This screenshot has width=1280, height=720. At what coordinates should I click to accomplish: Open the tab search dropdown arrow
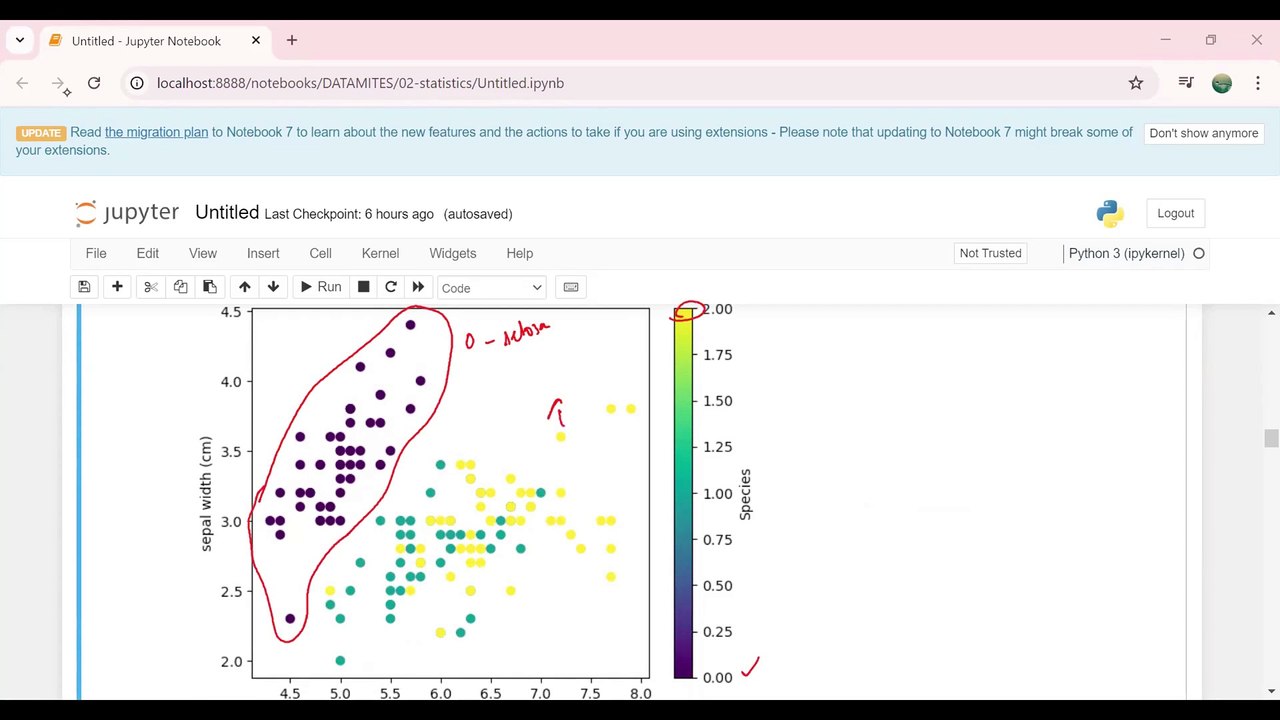click(x=20, y=41)
